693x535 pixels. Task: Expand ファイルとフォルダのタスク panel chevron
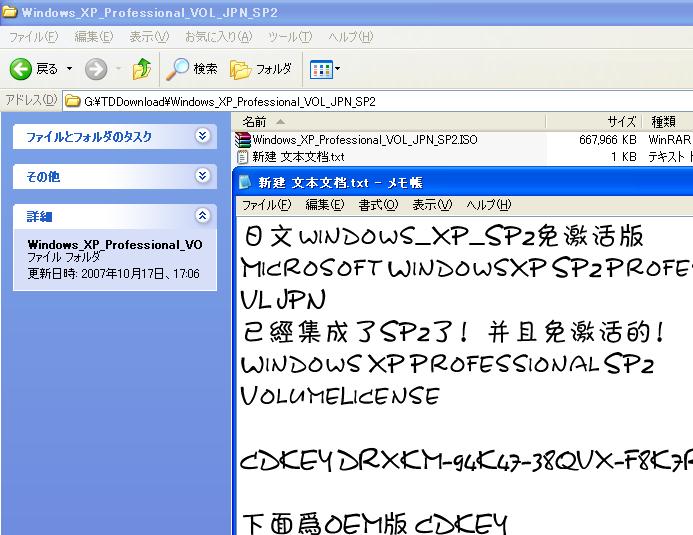[x=202, y=136]
